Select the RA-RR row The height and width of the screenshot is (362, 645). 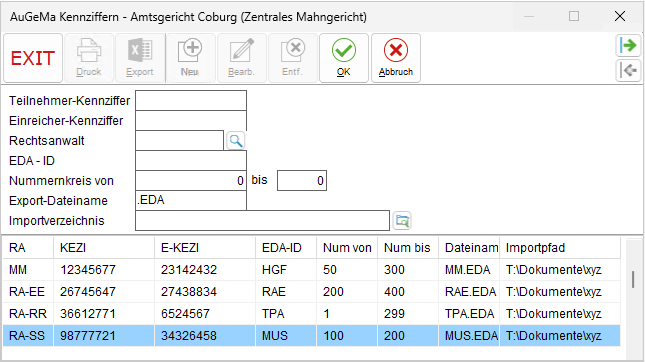[x=312, y=314]
